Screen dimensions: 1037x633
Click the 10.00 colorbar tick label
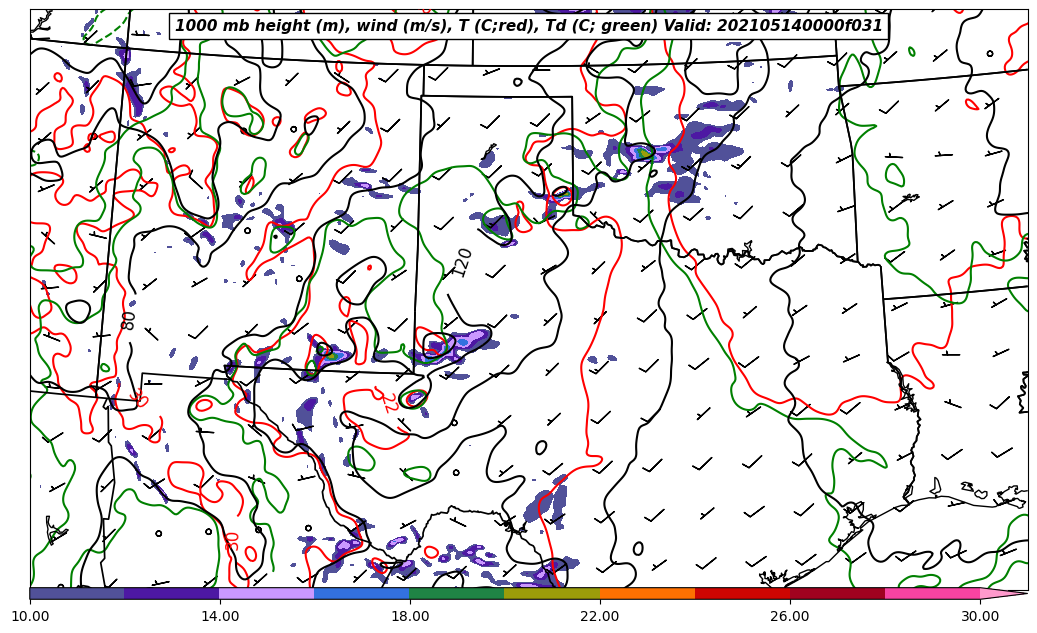tap(30, 616)
